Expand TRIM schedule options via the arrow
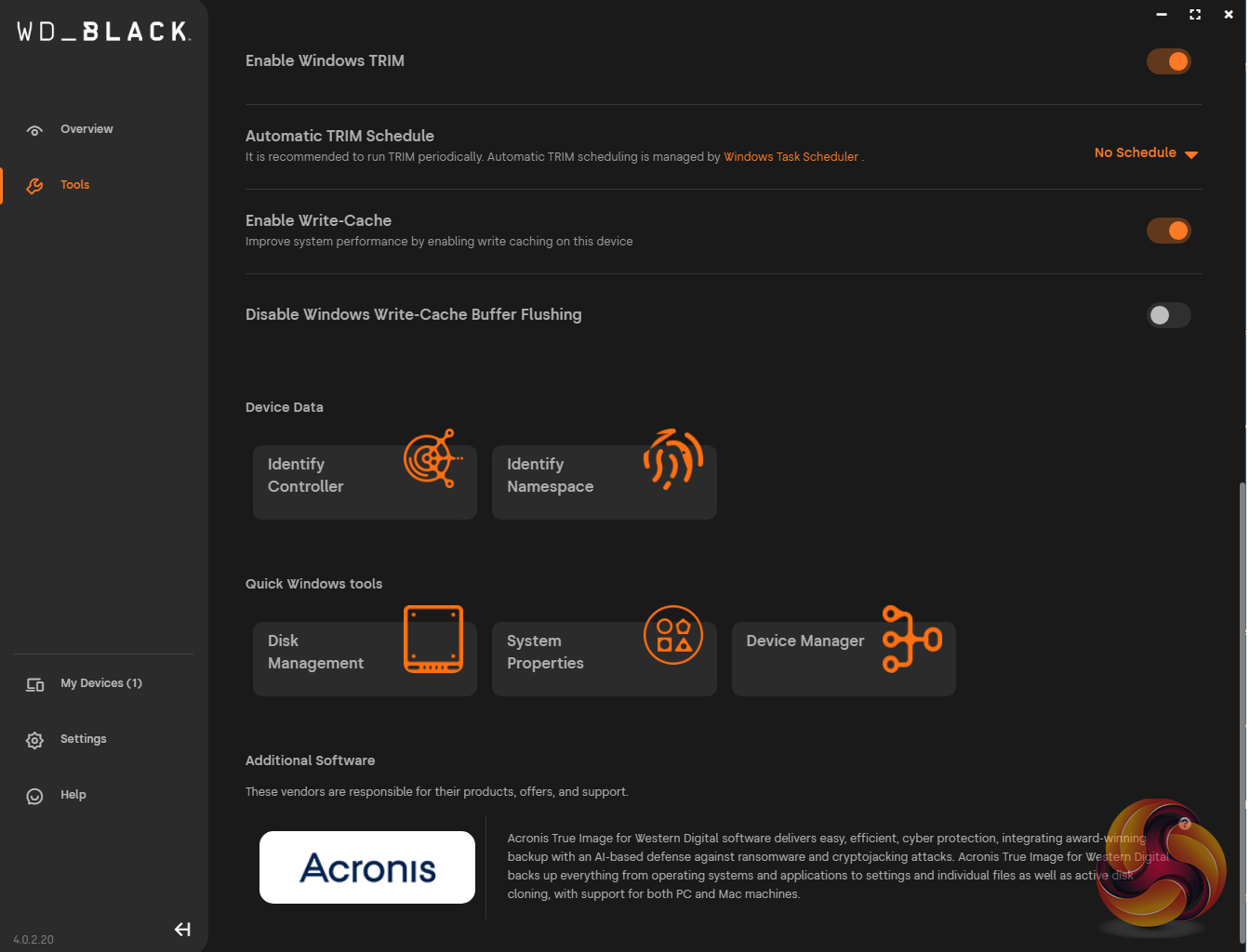The width and height of the screenshot is (1250, 952). (x=1191, y=154)
